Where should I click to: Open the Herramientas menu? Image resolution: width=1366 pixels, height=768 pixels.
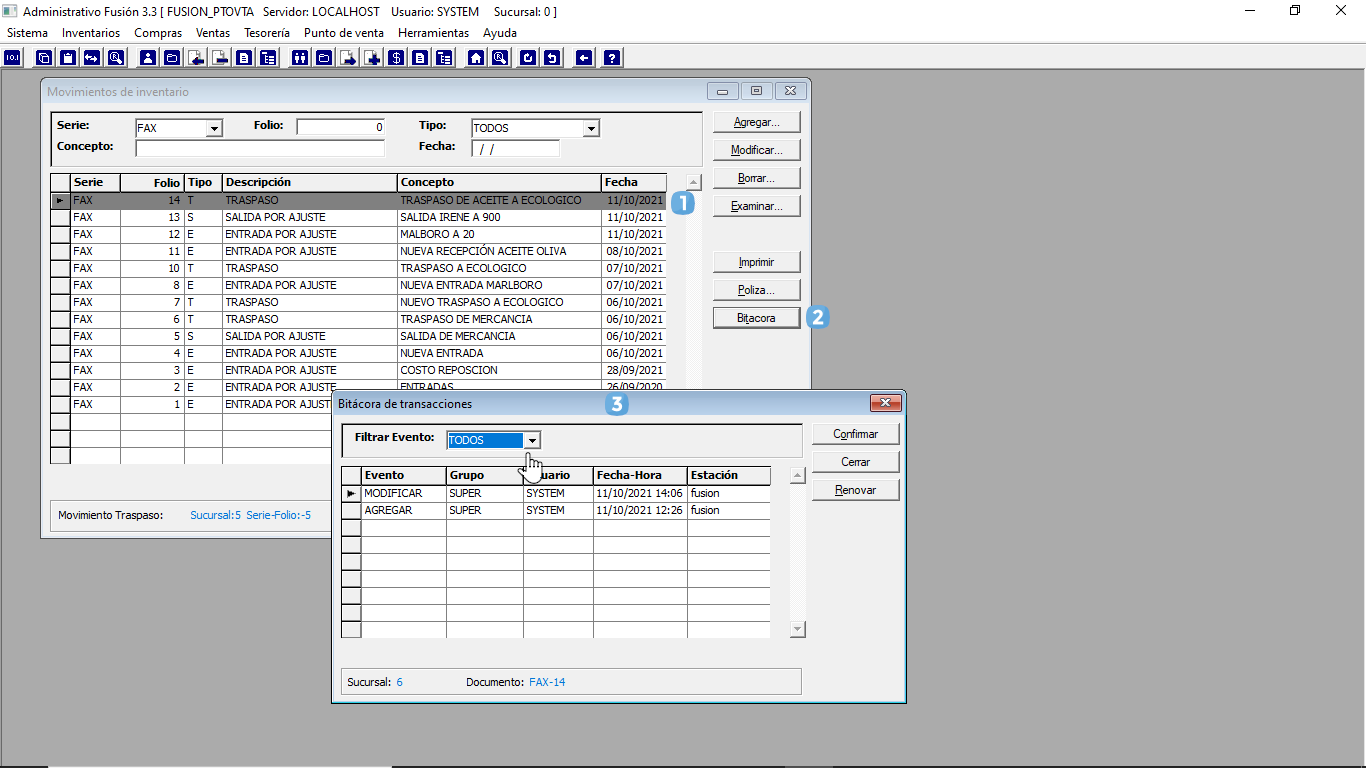433,33
